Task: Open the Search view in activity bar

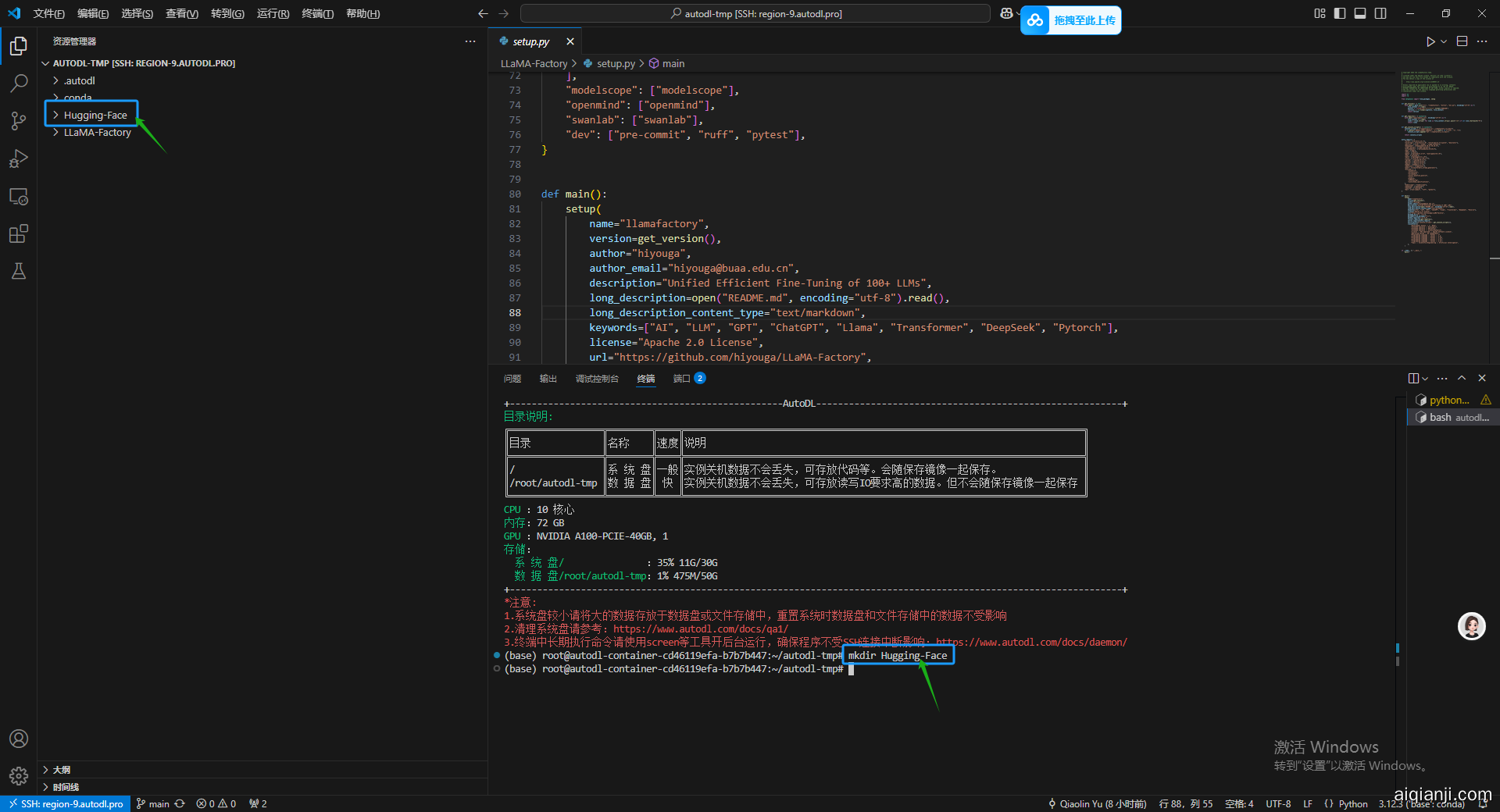Action: 19,83
